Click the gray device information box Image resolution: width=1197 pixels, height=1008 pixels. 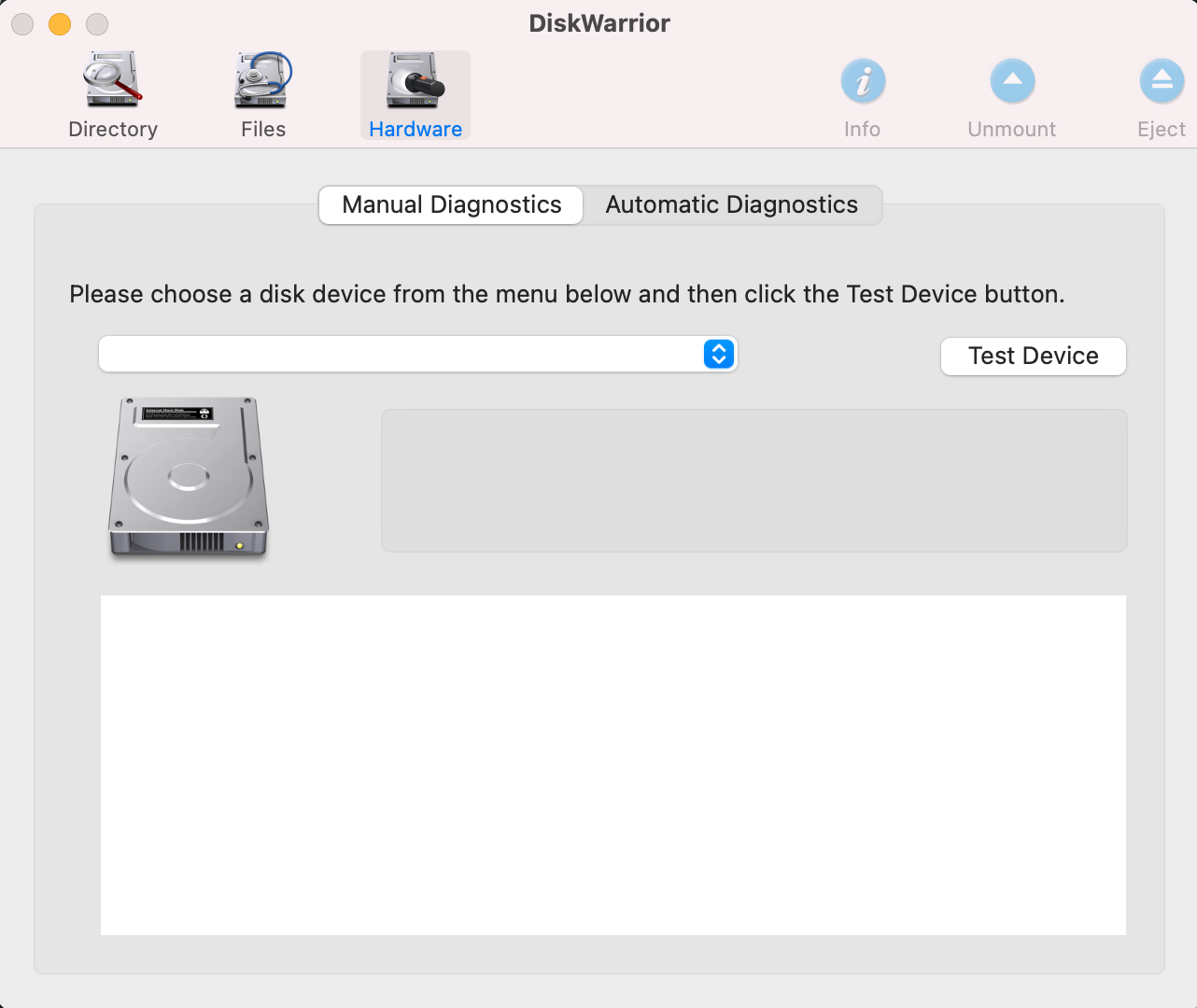tap(754, 480)
